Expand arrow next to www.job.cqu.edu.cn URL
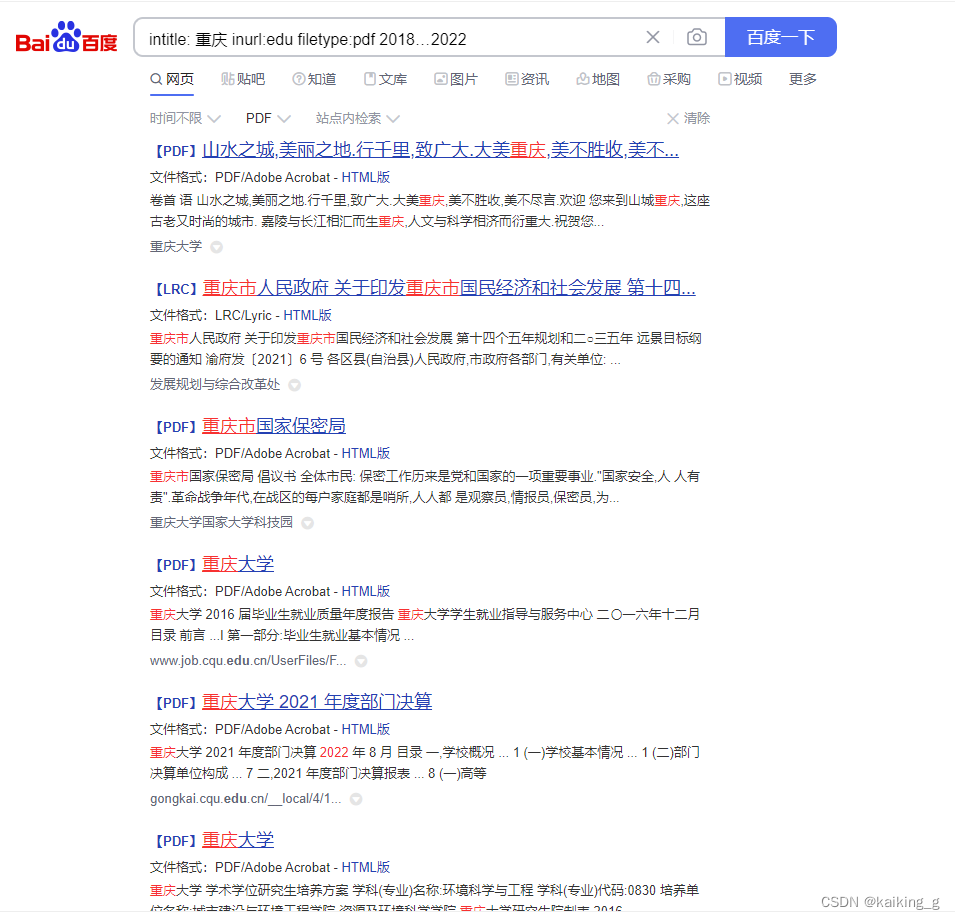955x919 pixels. [361, 661]
